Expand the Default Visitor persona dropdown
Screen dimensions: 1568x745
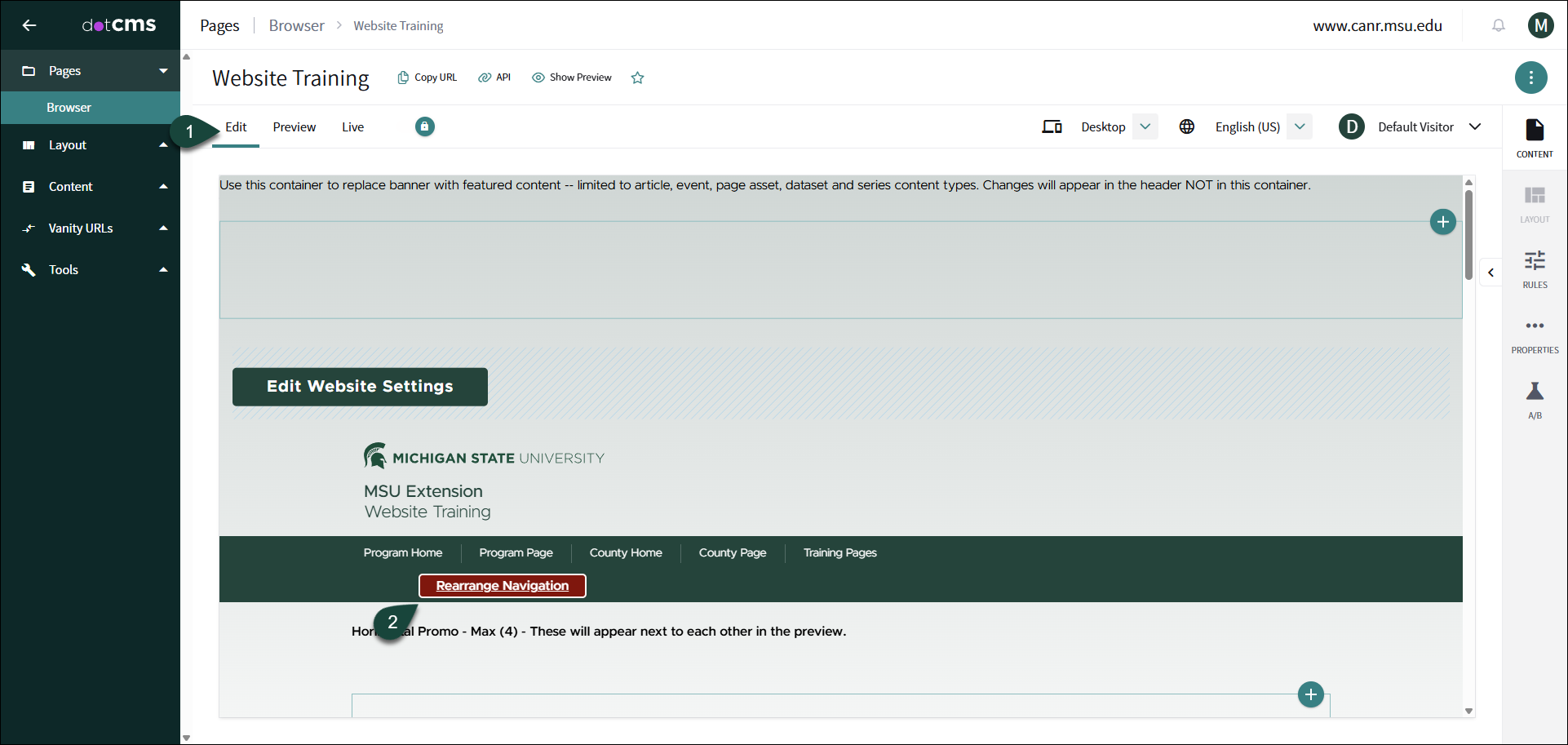[x=1474, y=126]
